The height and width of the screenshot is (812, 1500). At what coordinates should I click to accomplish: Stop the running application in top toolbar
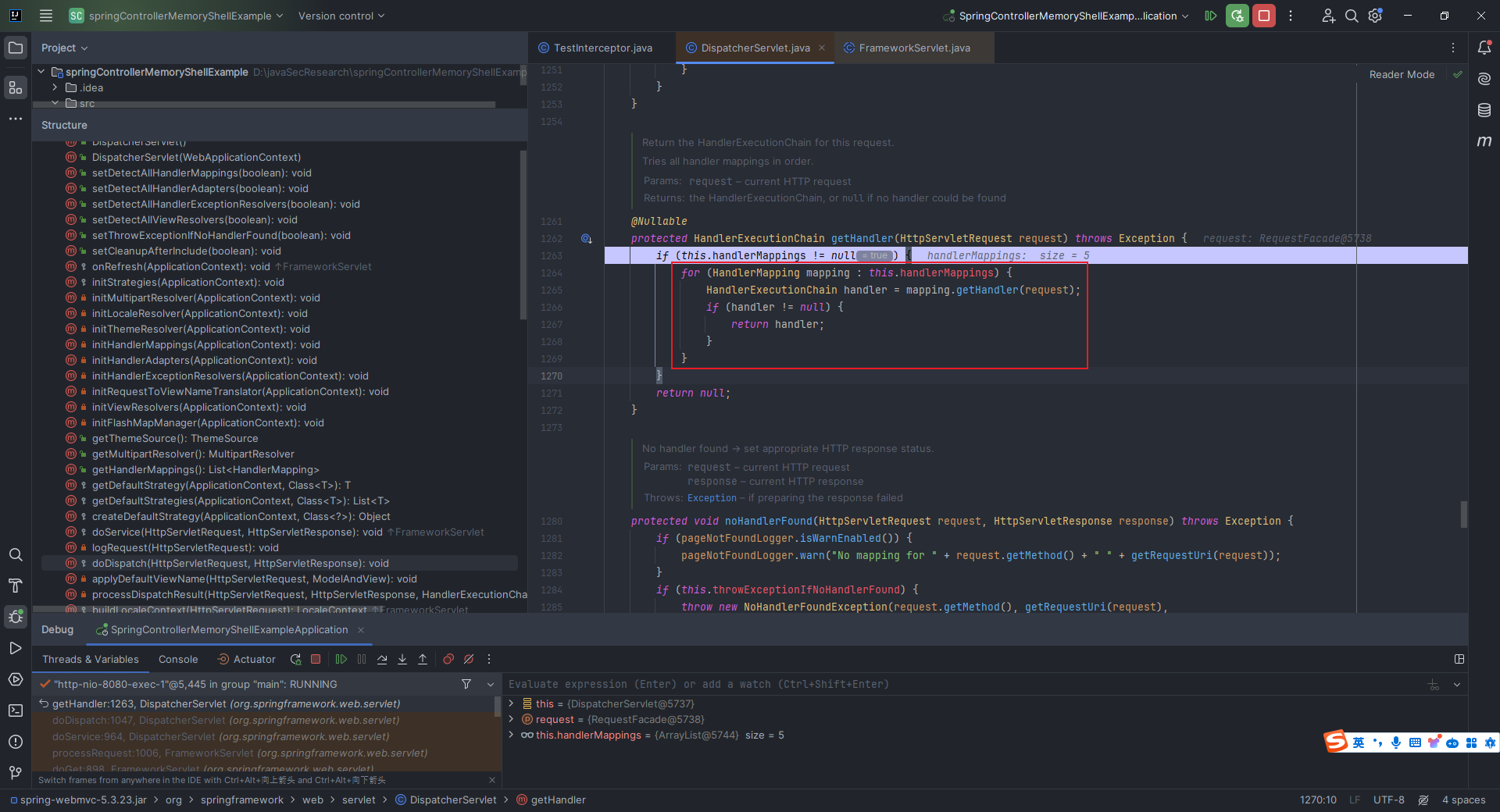[1264, 16]
